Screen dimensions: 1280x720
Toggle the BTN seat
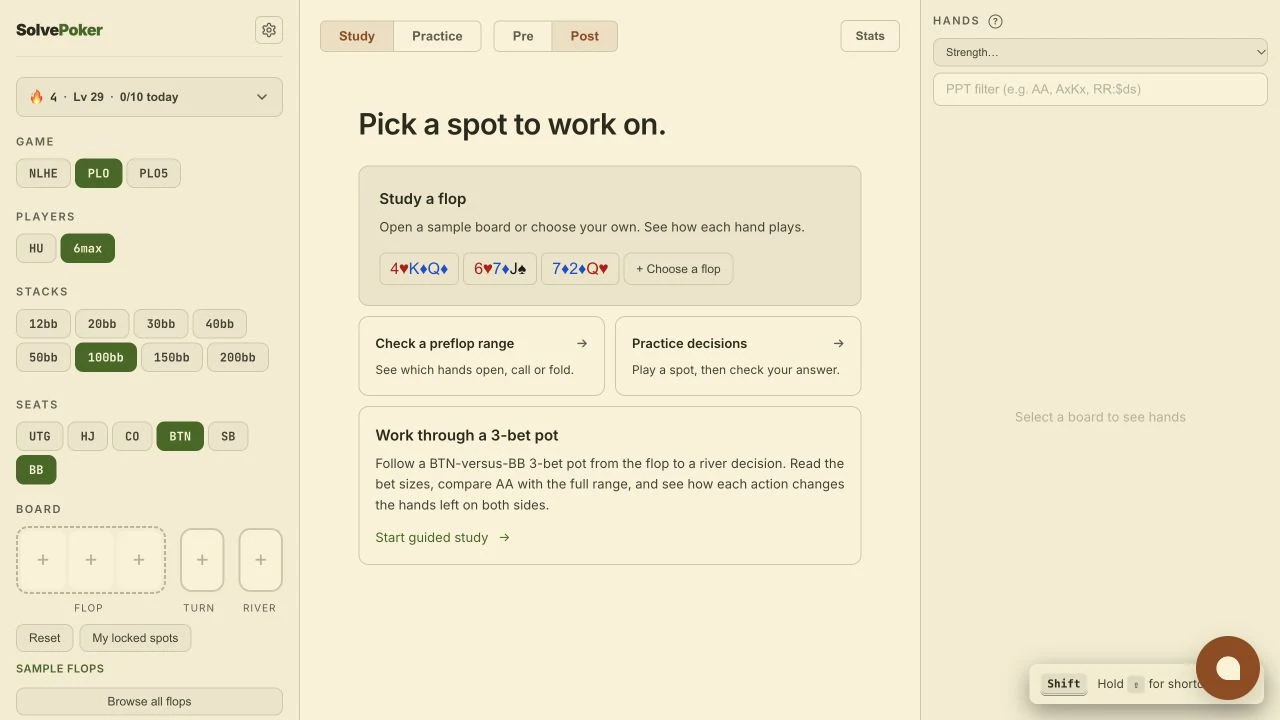point(180,437)
